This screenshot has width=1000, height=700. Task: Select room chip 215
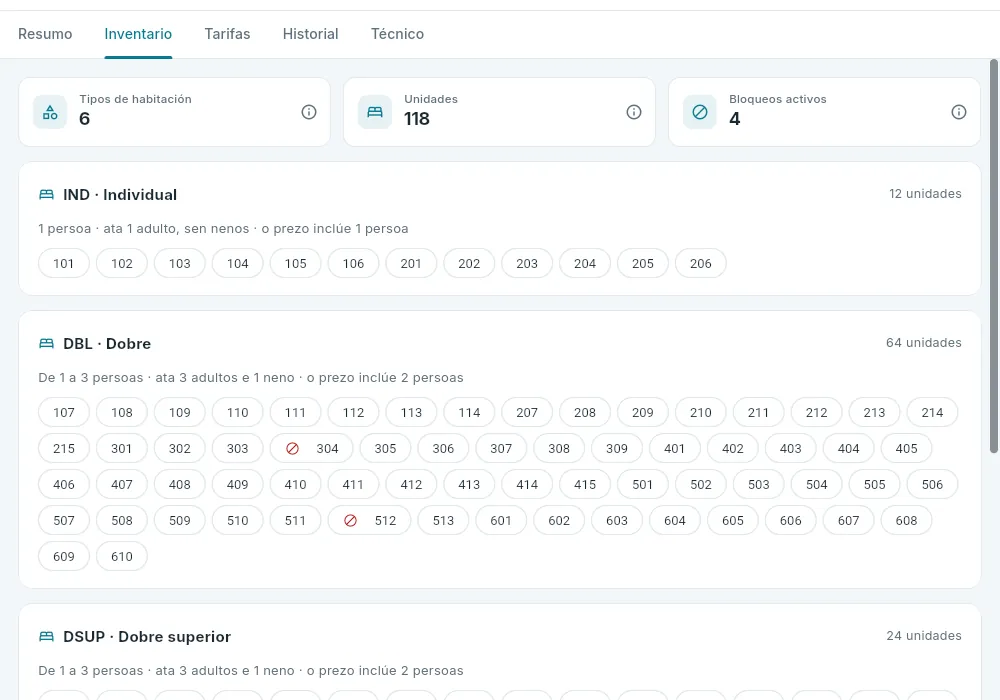(x=64, y=449)
